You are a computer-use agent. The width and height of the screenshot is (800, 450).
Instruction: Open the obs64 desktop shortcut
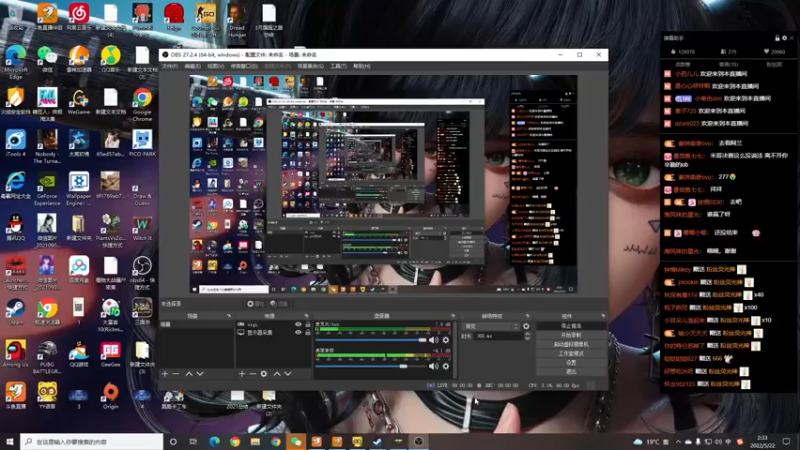tap(142, 272)
